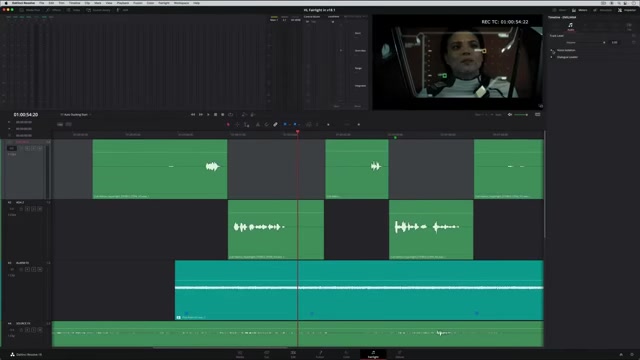Image resolution: width=640 pixels, height=360 pixels.
Task: Open the ADR panel
Action: click(x=122, y=10)
